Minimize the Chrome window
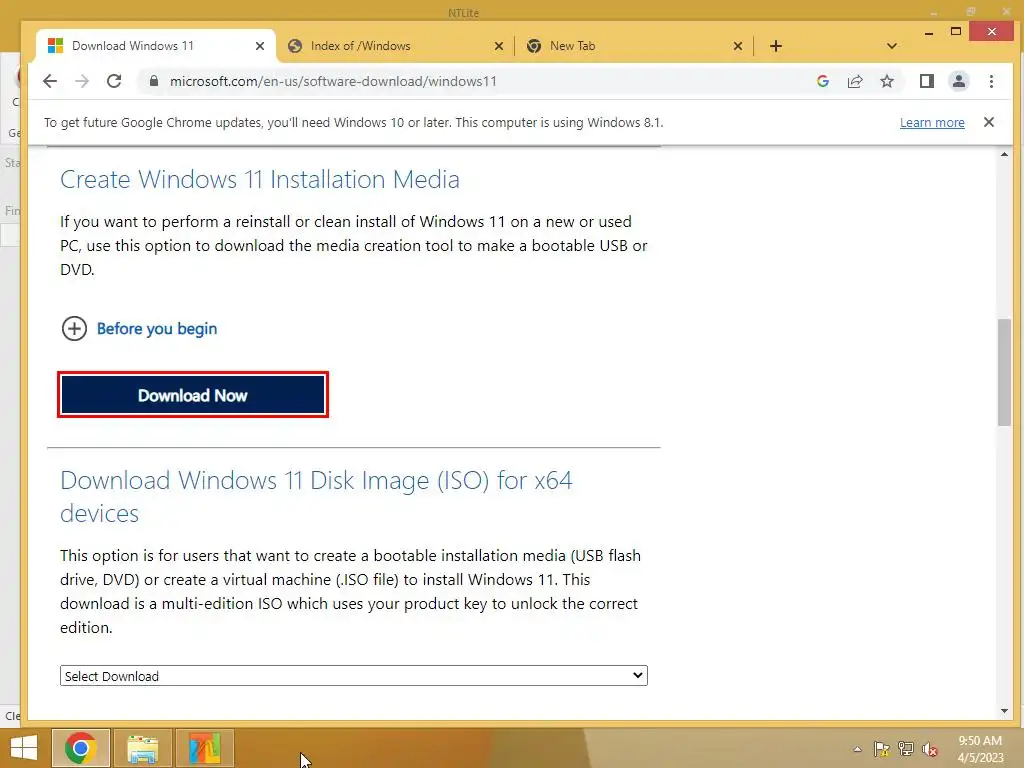The image size is (1024, 768). [929, 32]
